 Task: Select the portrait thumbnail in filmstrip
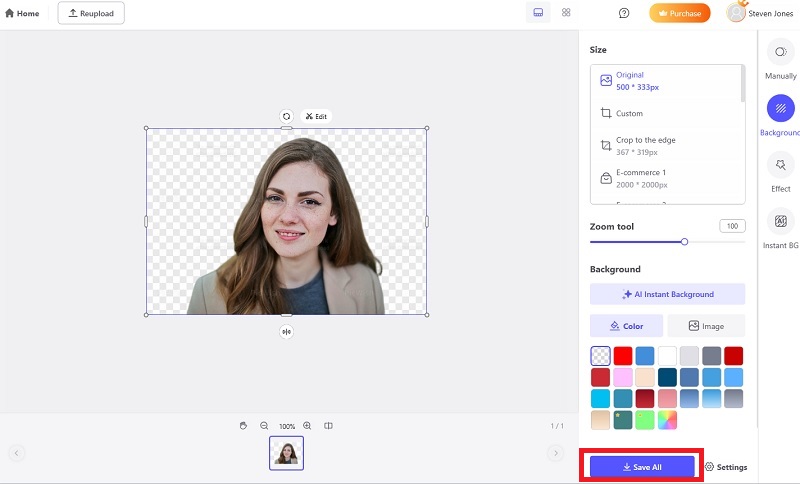[x=286, y=453]
